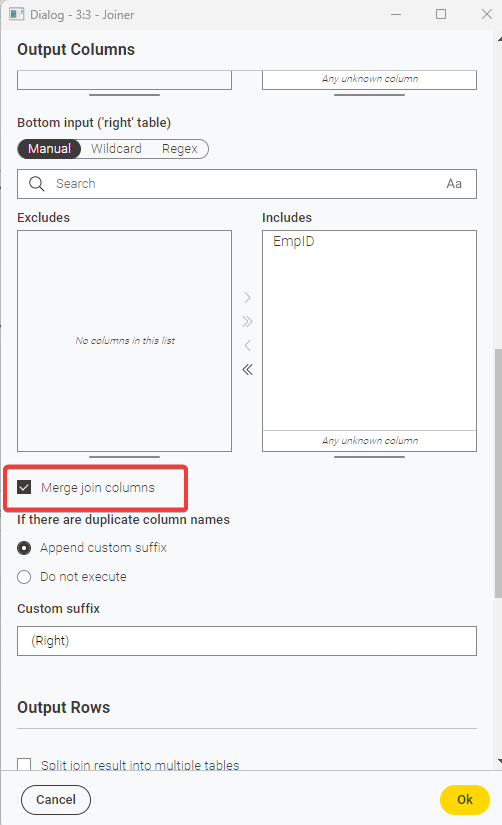
Task: Toggle case-sensitive search Aa icon
Action: click(x=454, y=184)
